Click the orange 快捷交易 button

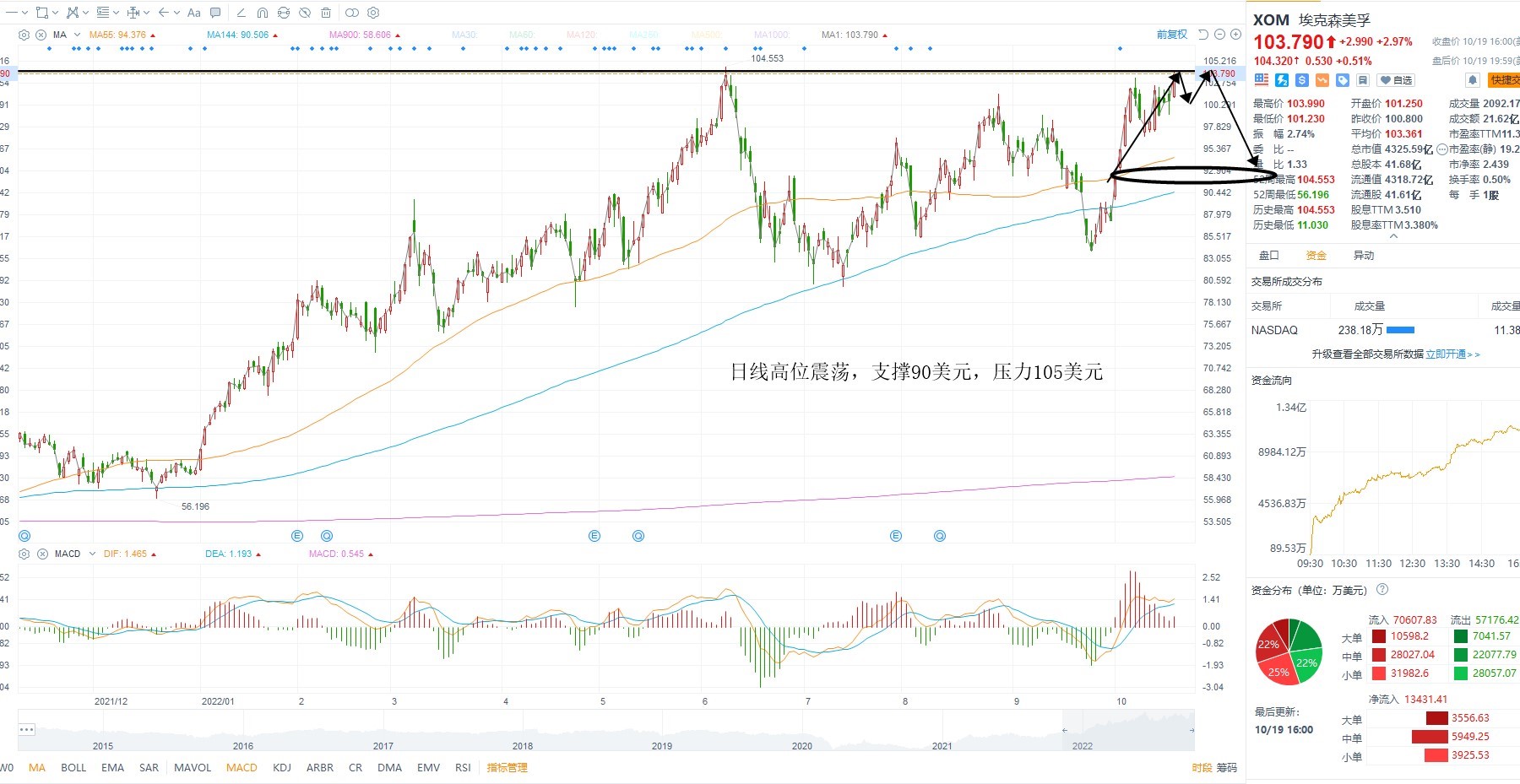(1504, 79)
